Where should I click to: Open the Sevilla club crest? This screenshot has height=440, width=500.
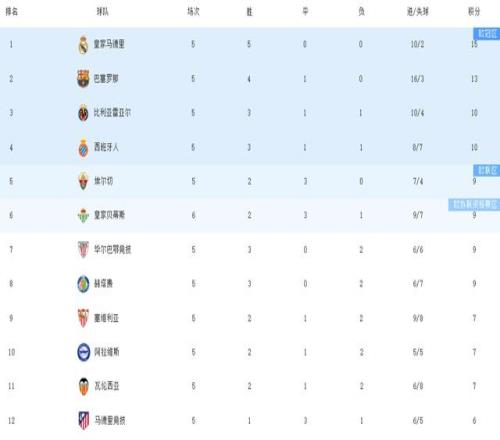tap(83, 318)
